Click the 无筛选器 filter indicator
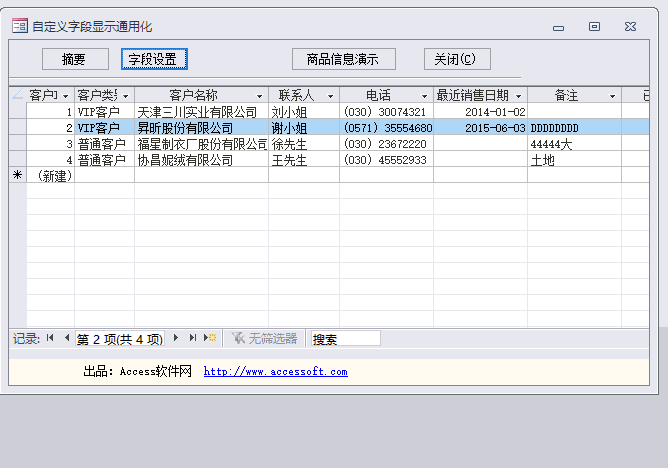This screenshot has width=668, height=468. click(264, 339)
